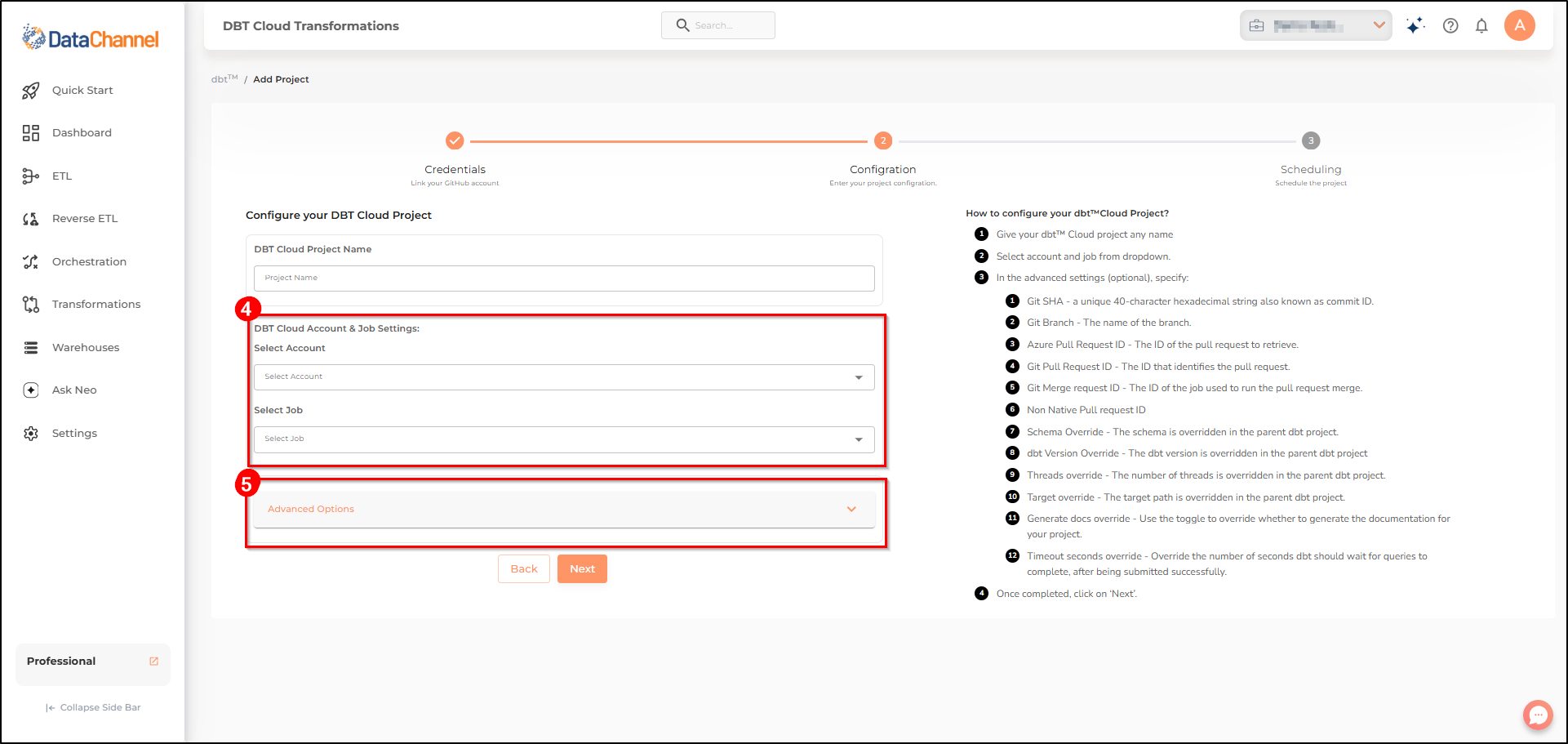Open the workspace selector dropdown

1316,25
